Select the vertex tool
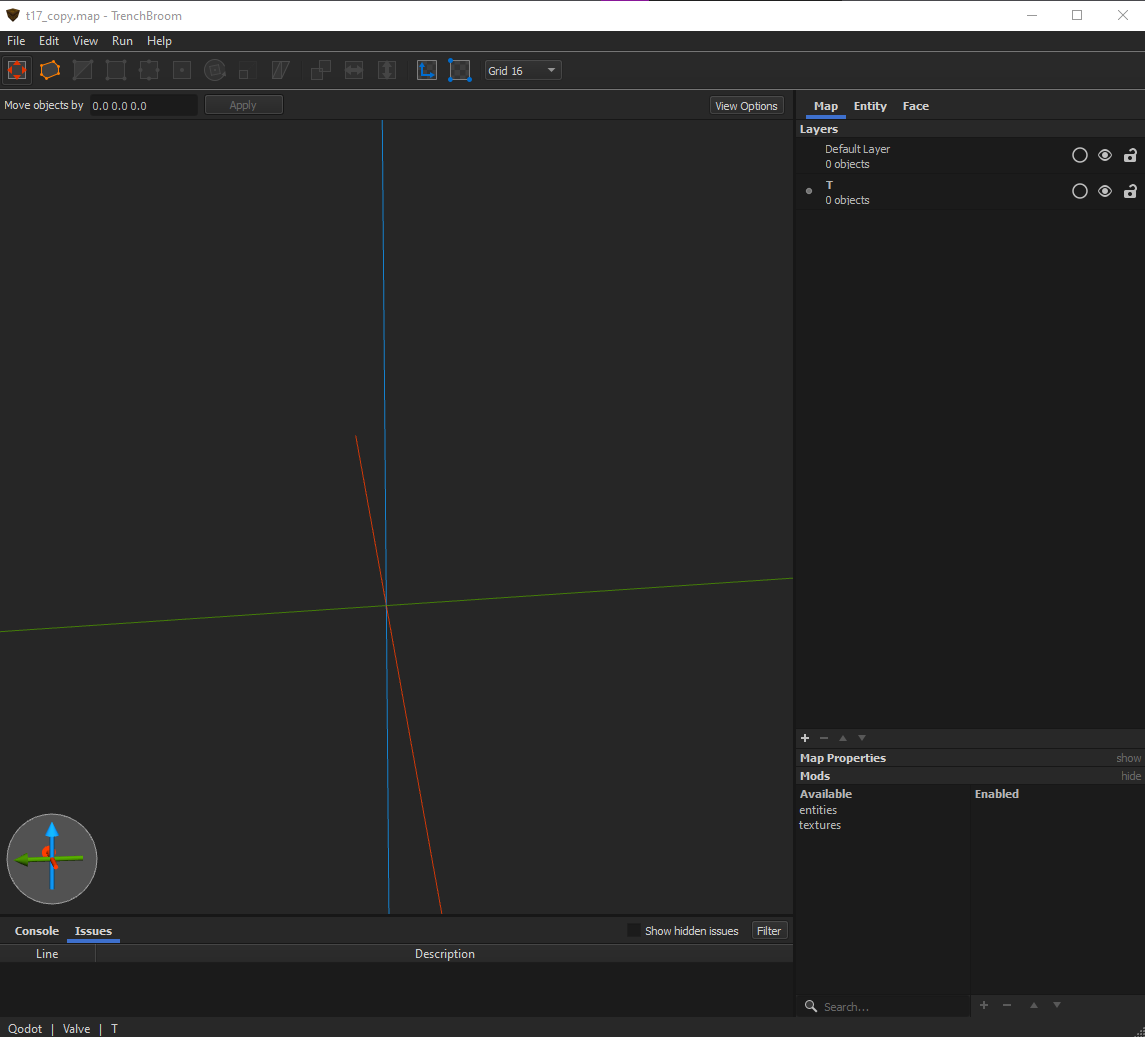The height and width of the screenshot is (1037, 1145). pos(115,70)
